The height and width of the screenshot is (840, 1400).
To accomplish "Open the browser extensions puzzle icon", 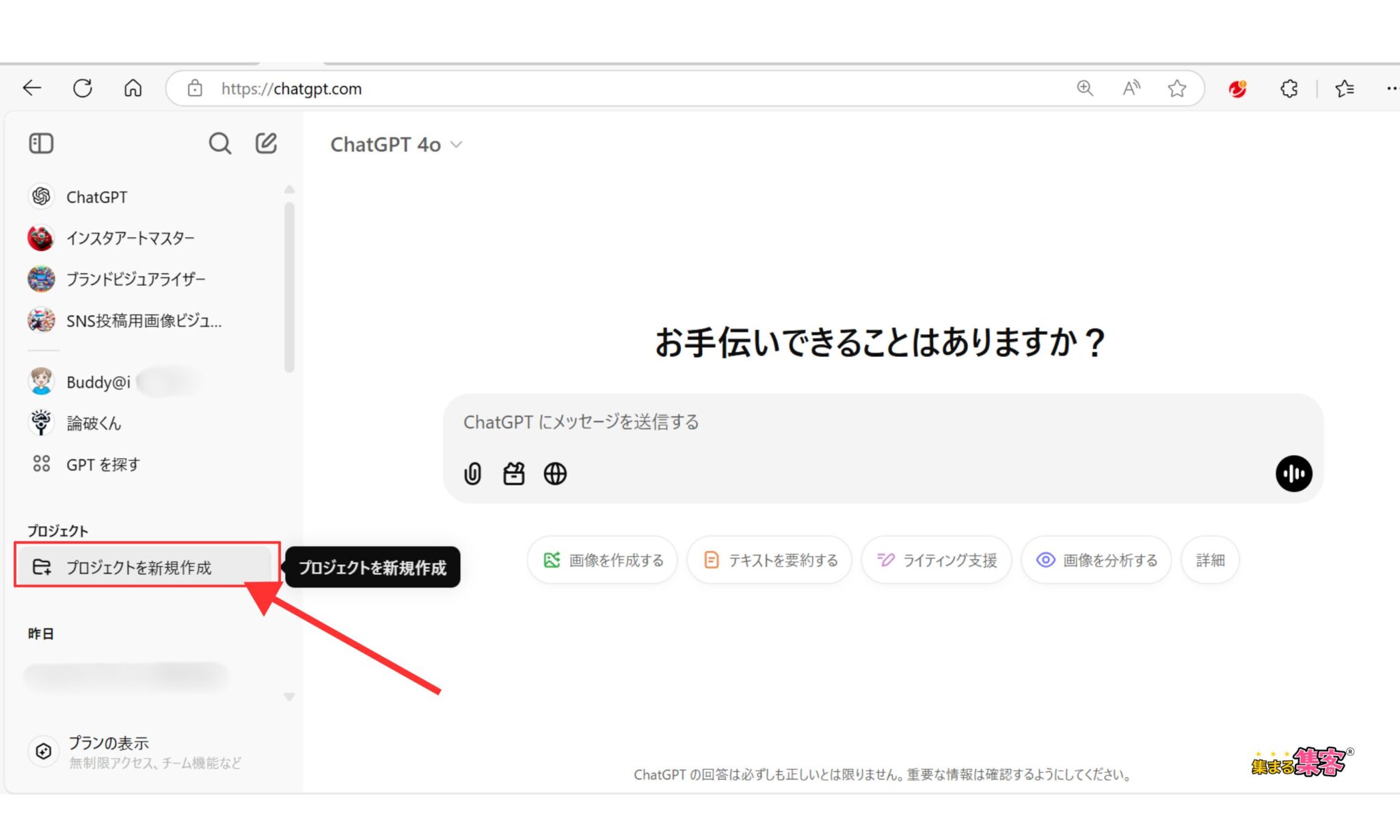I will pos(1289,88).
